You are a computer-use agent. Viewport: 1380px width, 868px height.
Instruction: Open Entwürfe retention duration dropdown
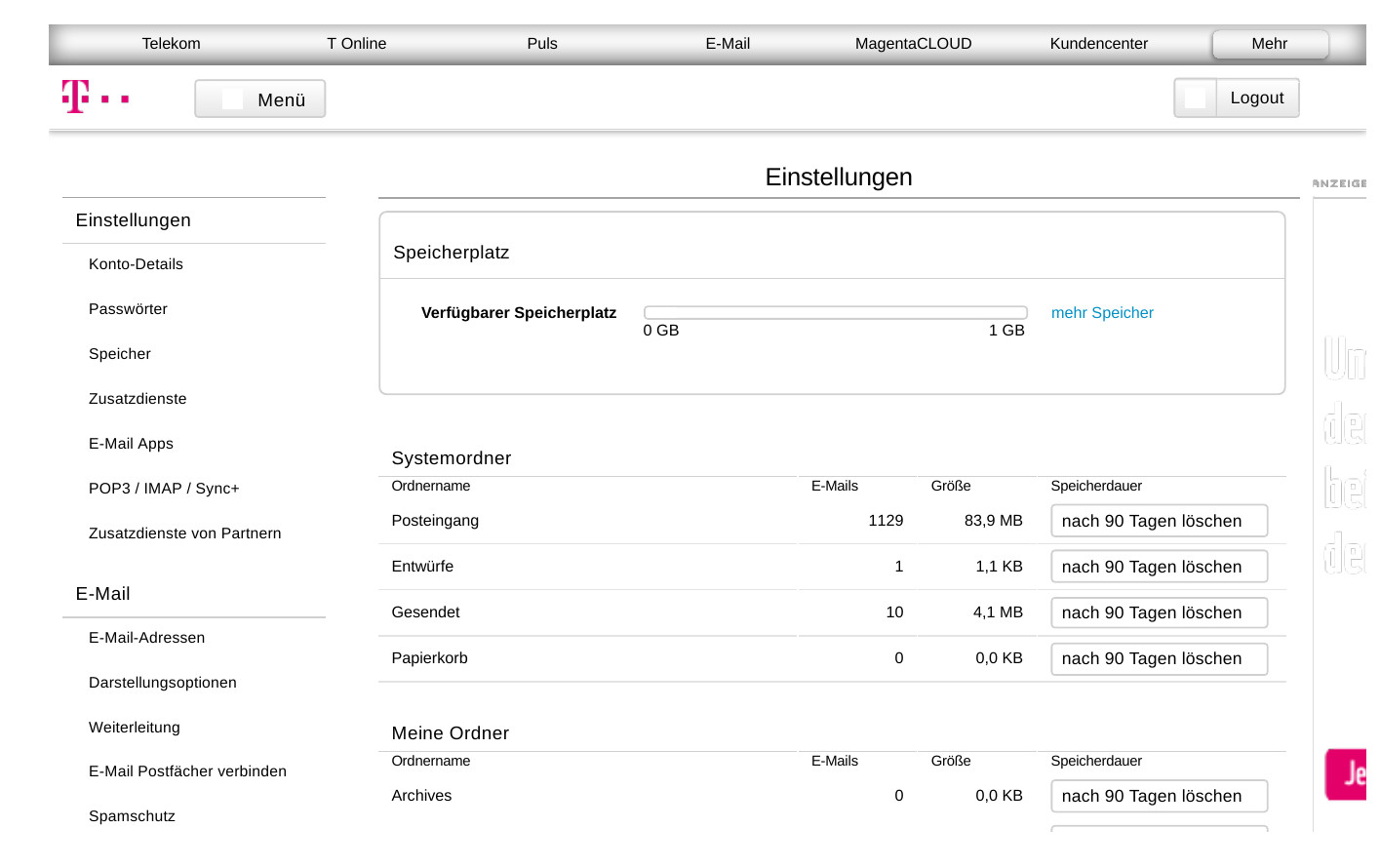point(1159,568)
